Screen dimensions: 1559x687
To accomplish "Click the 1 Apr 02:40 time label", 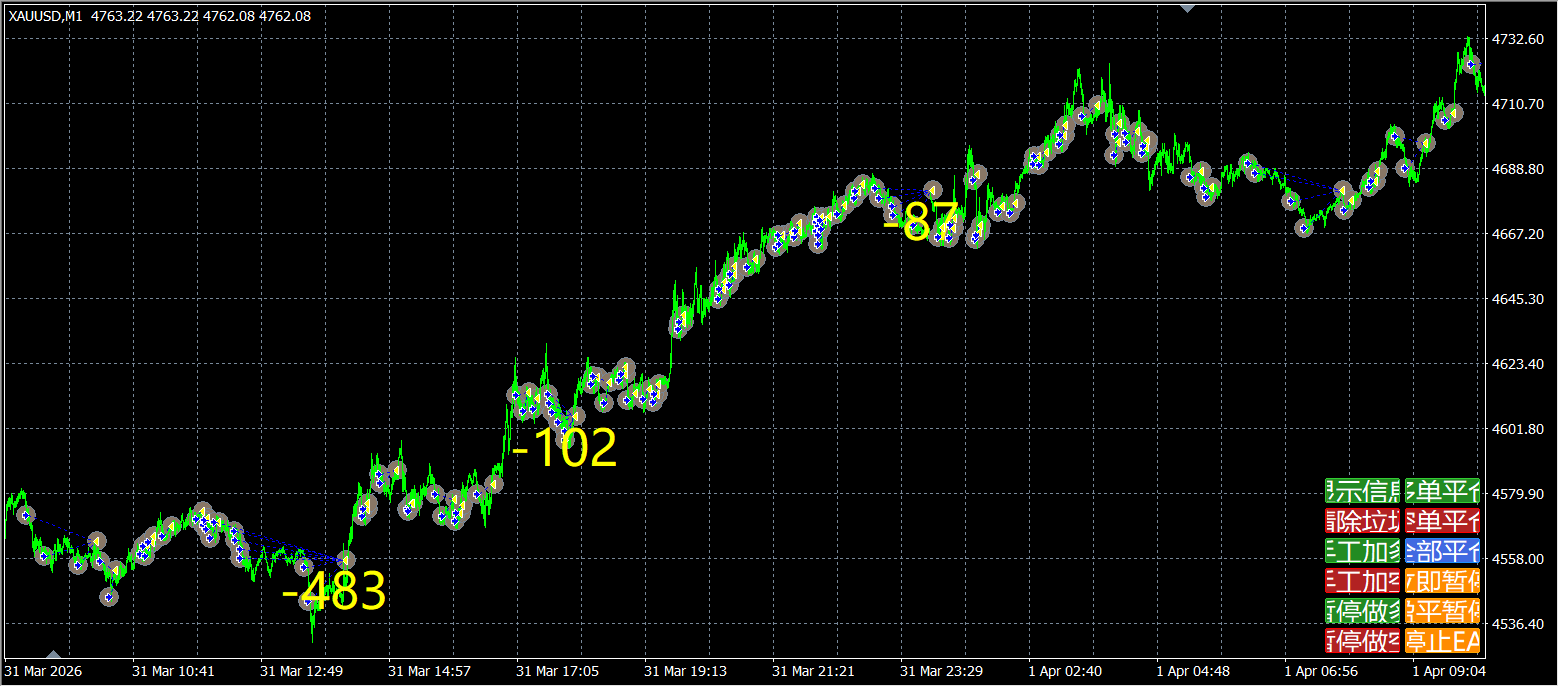I will (1065, 671).
